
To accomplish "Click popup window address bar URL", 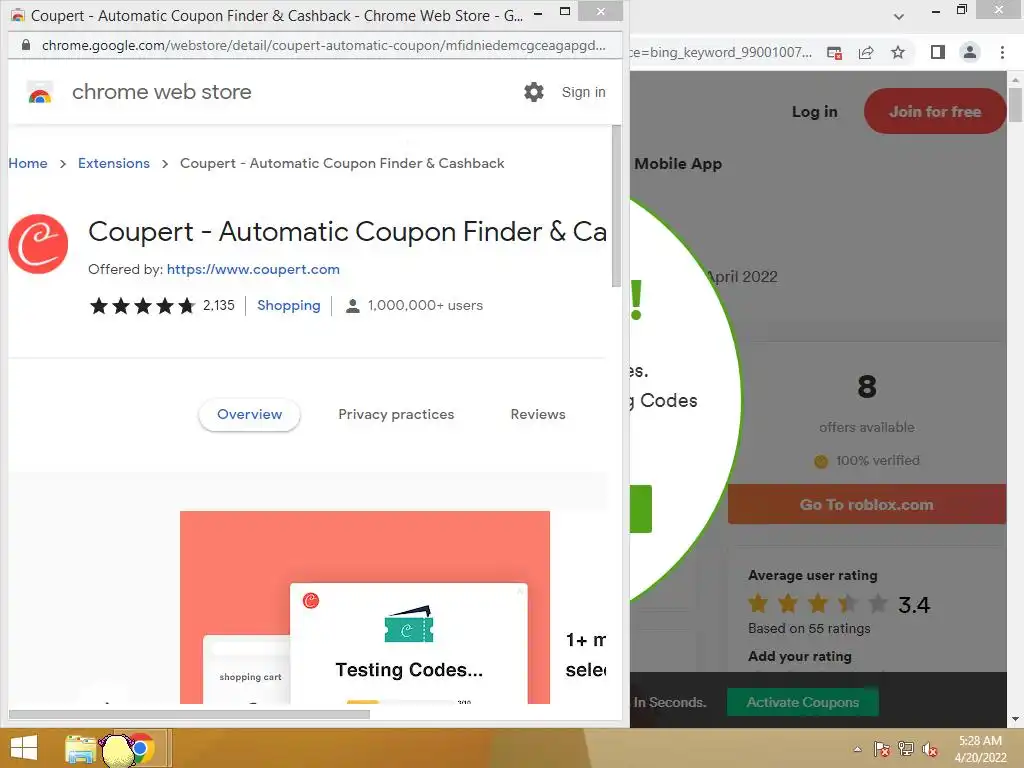I will (323, 45).
